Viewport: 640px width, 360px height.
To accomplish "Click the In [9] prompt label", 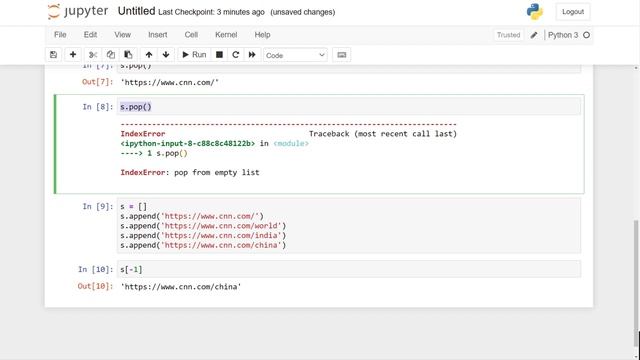I will coord(98,207).
